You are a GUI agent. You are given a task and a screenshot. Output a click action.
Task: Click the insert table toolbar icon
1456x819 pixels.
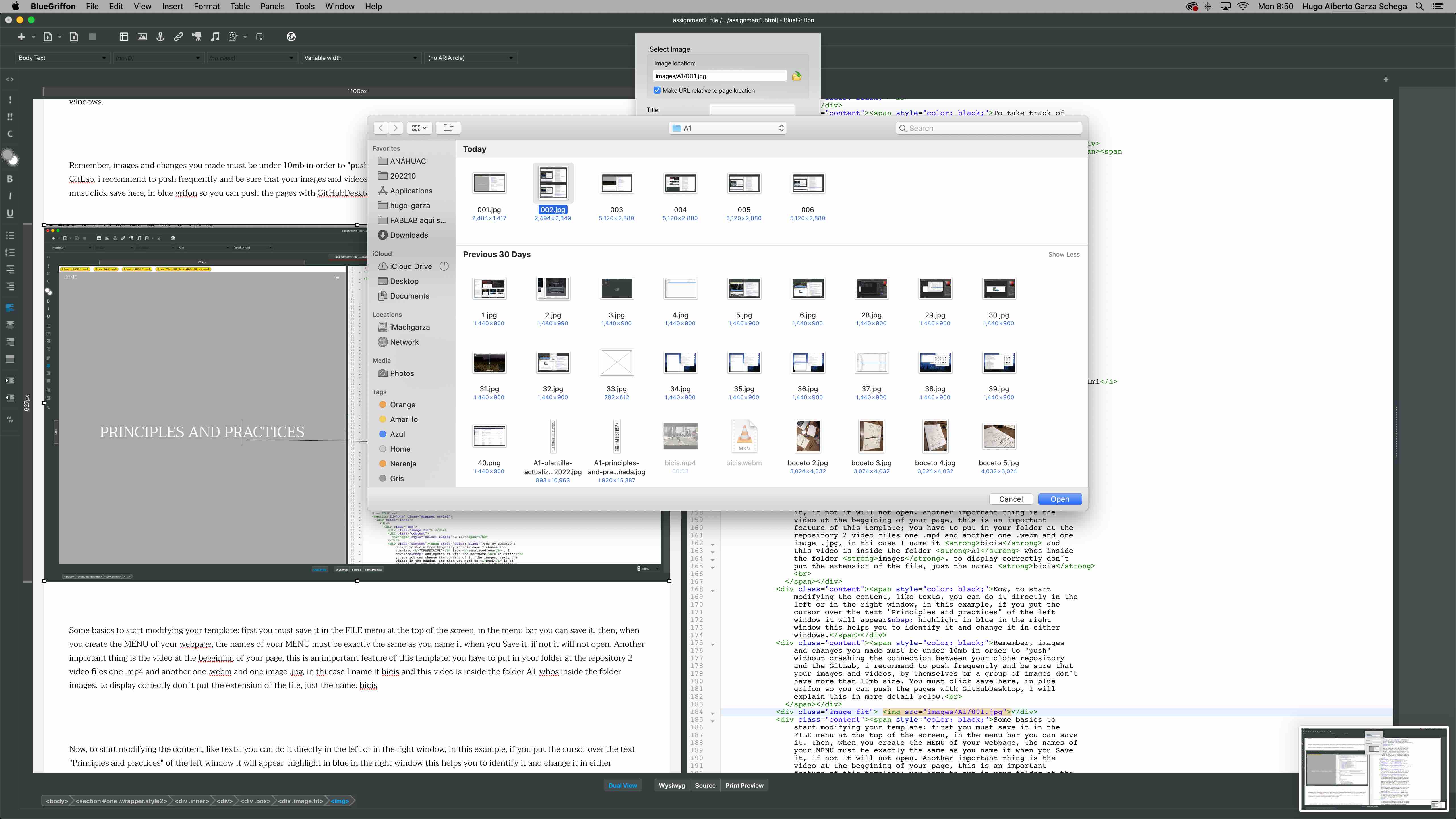[x=124, y=37]
